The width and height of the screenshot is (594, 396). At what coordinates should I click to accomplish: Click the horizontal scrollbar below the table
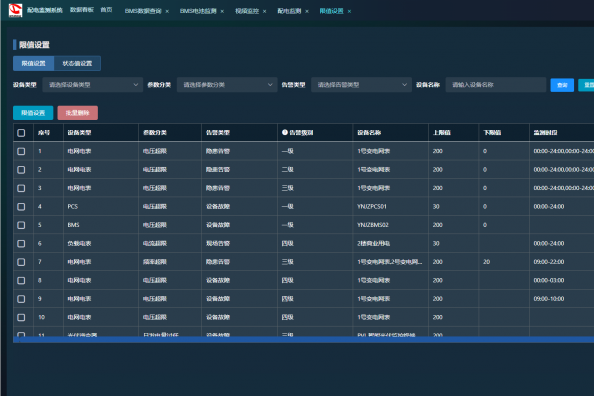click(x=303, y=340)
